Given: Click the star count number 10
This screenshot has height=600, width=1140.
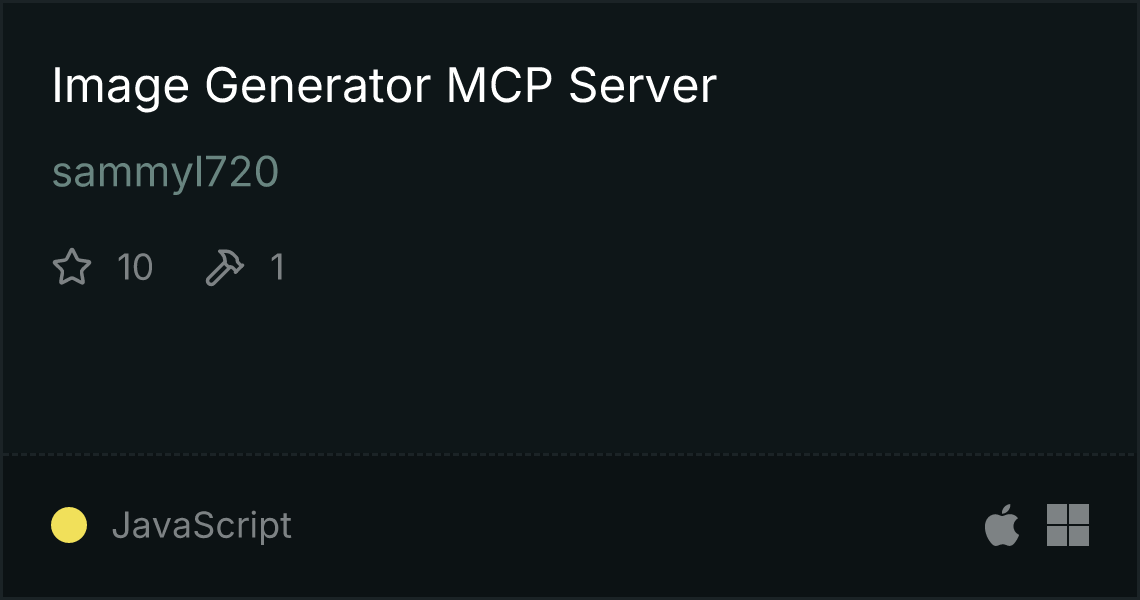Looking at the screenshot, I should point(135,267).
